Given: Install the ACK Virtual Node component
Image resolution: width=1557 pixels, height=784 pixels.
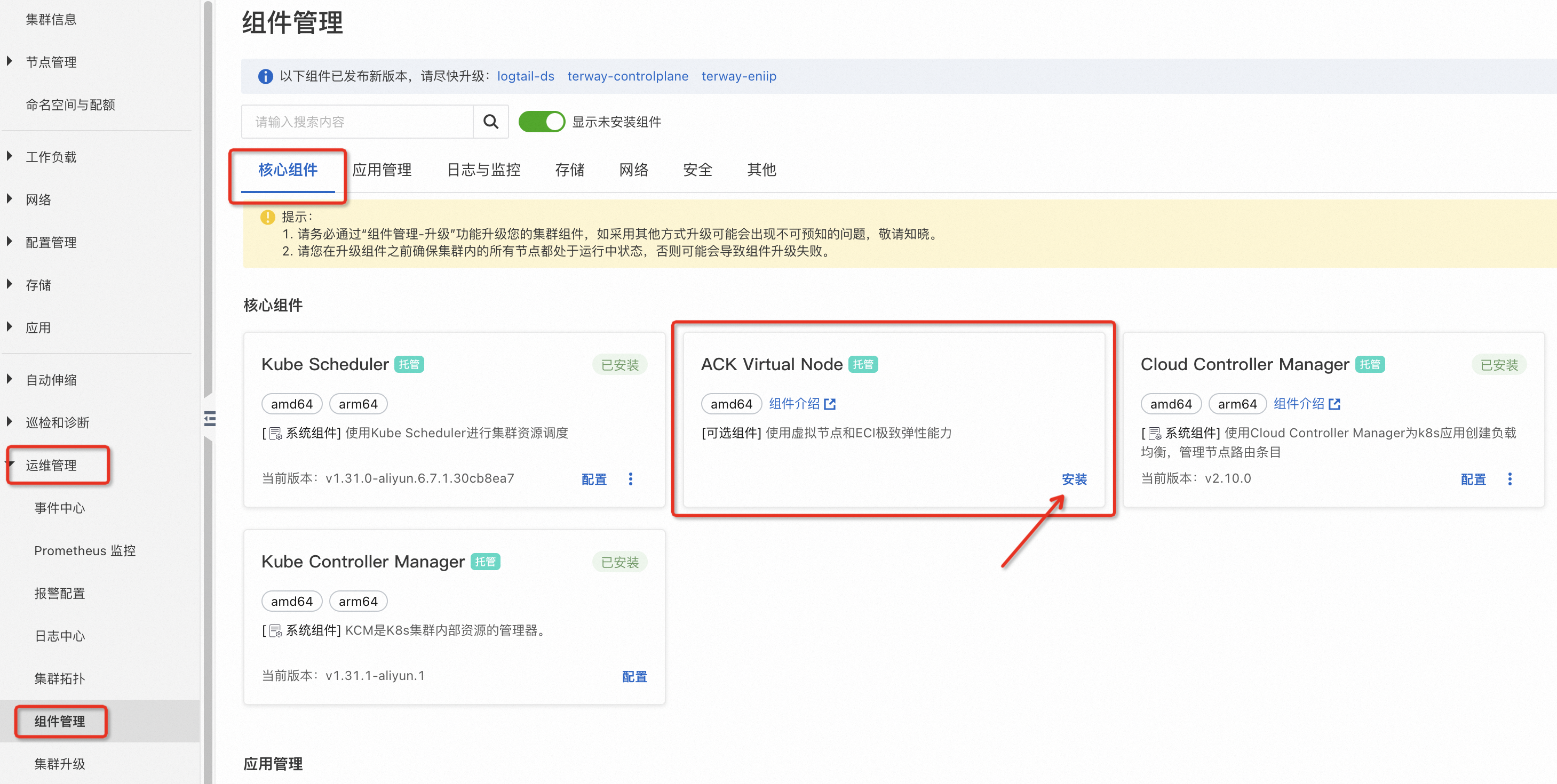Looking at the screenshot, I should (1074, 479).
